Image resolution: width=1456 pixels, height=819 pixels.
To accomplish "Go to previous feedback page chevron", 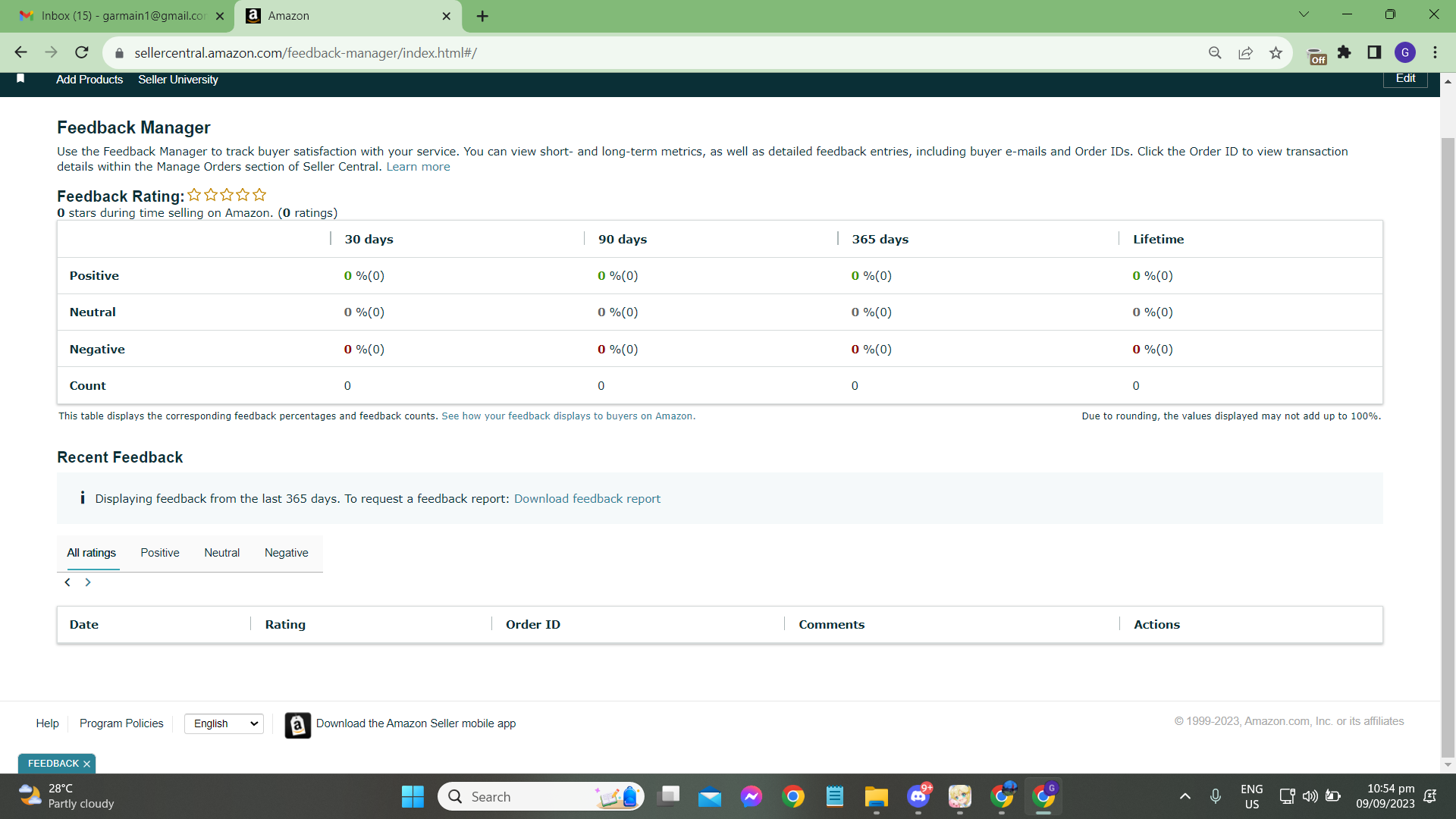I will click(67, 582).
